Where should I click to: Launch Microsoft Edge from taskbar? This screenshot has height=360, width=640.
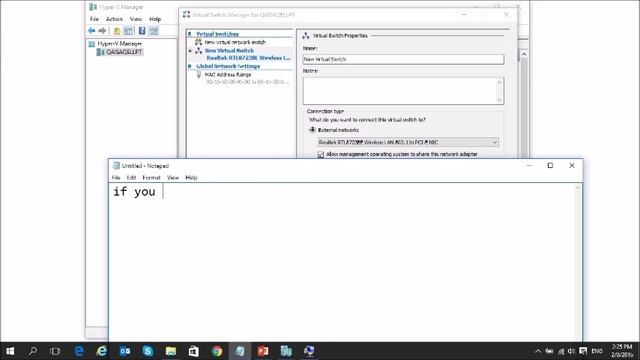click(x=78, y=351)
